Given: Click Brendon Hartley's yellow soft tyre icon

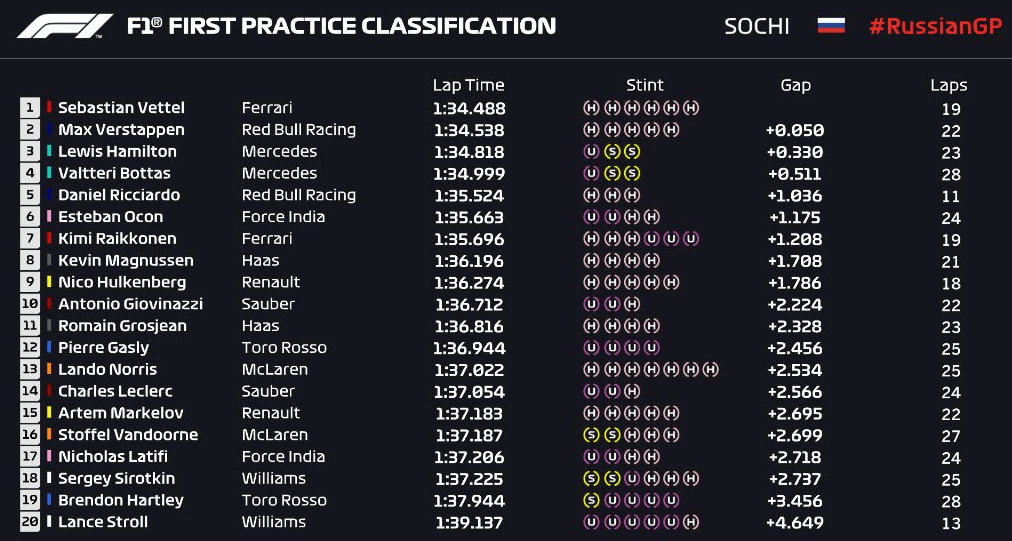Looking at the screenshot, I should [591, 500].
